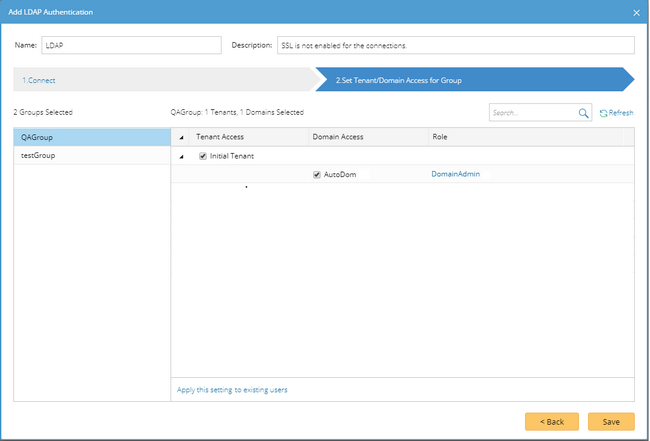Click into the Description text field
Image resolution: width=650 pixels, height=441 pixels.
(455, 45)
